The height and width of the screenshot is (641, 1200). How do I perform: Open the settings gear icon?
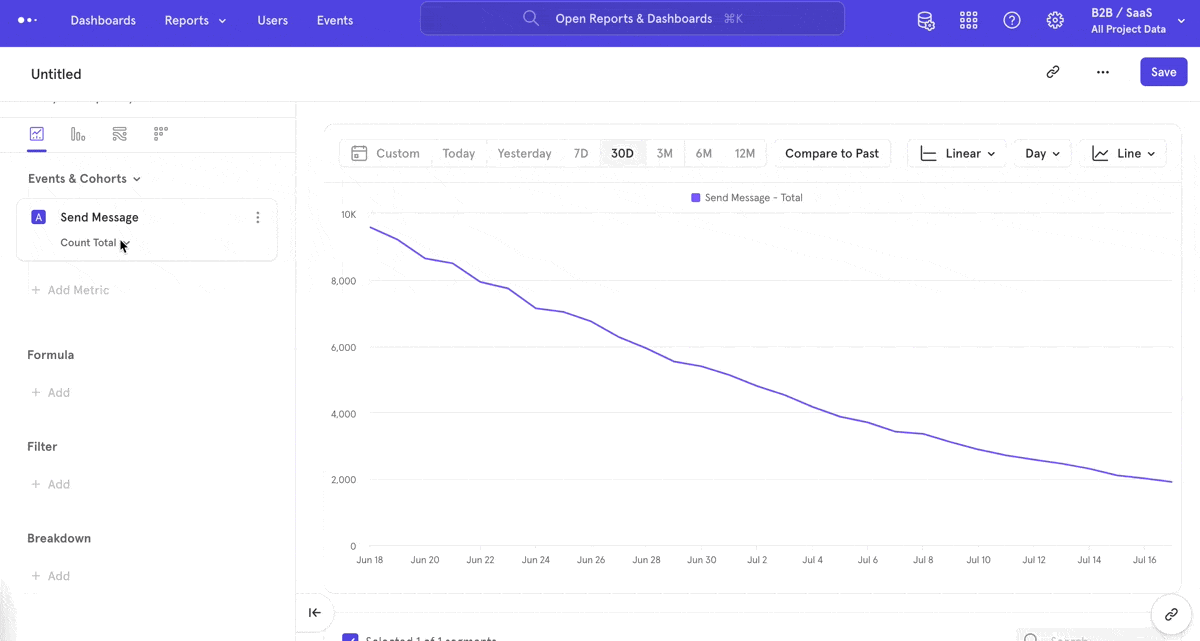point(1055,20)
